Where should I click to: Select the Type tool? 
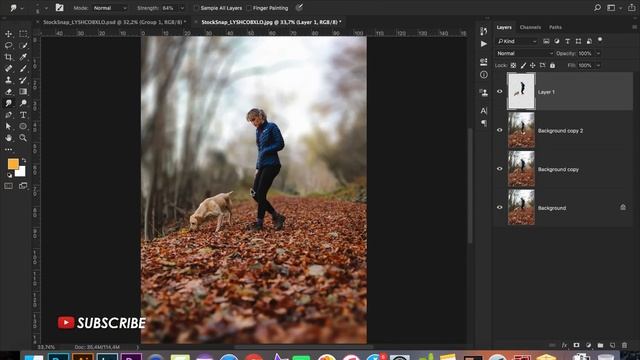point(23,115)
